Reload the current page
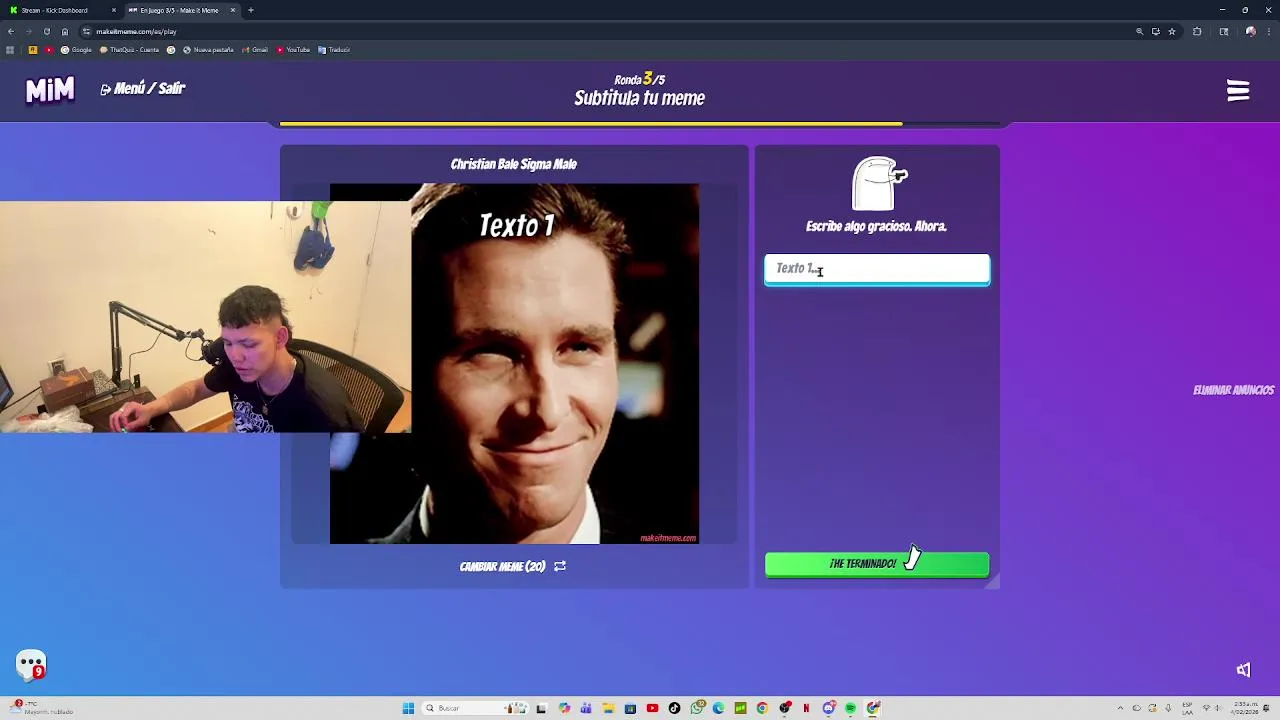Viewport: 1280px width, 720px height. [46, 31]
